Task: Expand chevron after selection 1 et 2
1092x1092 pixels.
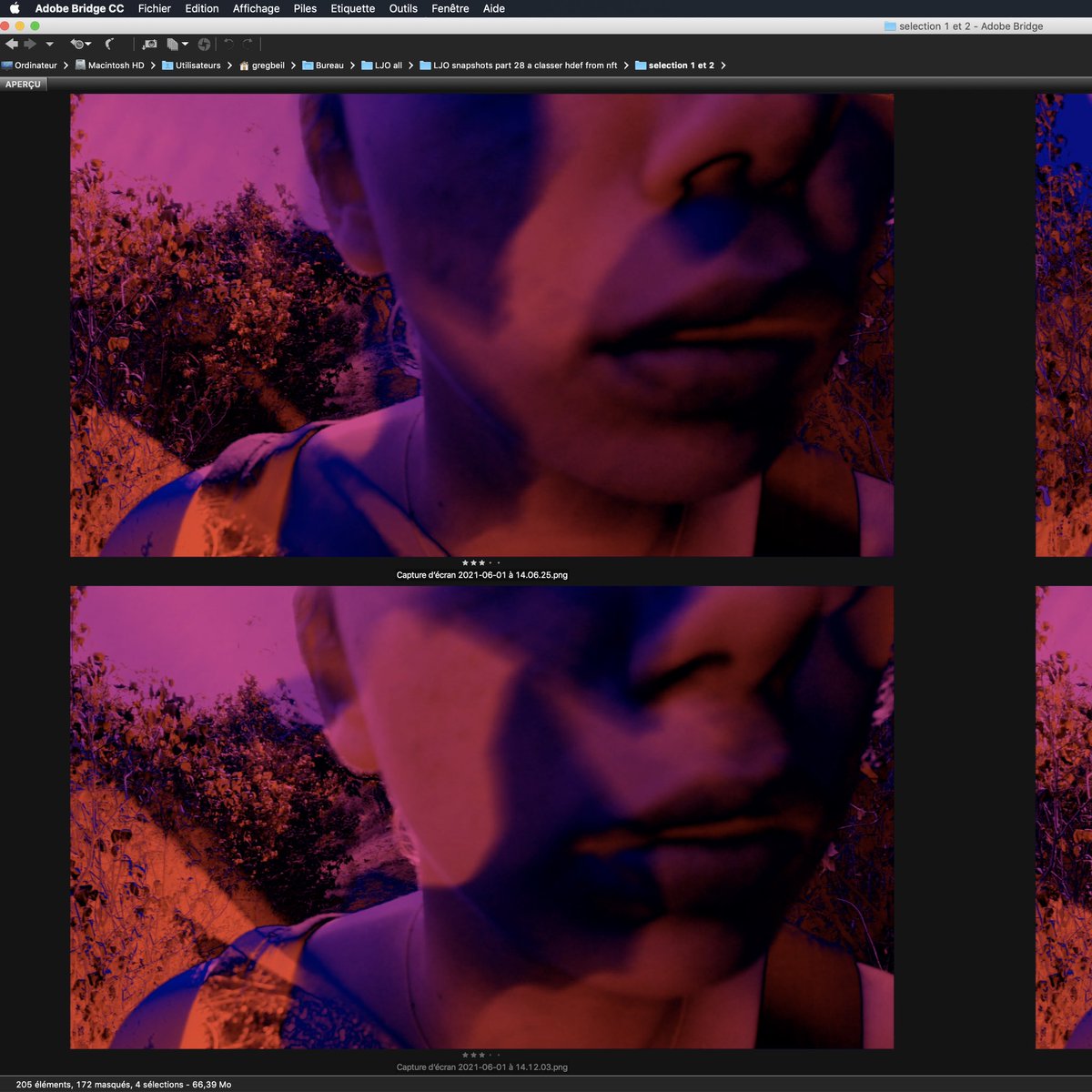Action: (723, 66)
